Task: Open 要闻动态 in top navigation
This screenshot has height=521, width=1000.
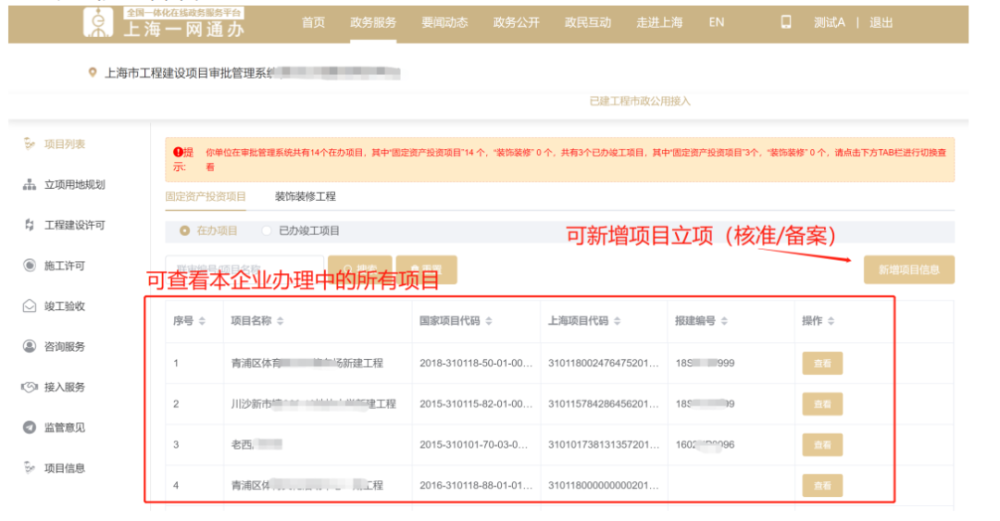Action: click(x=445, y=22)
